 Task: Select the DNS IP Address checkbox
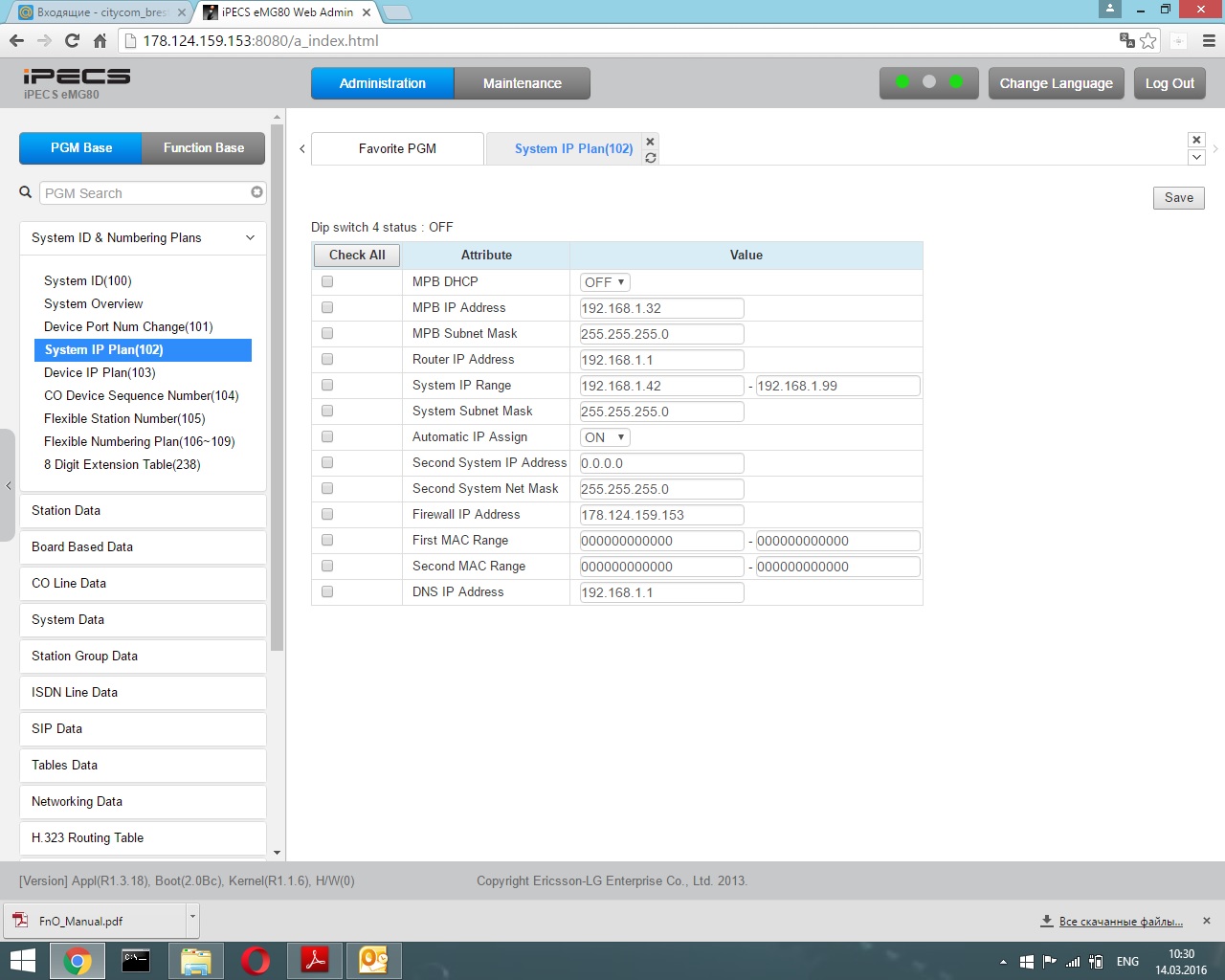coord(327,591)
